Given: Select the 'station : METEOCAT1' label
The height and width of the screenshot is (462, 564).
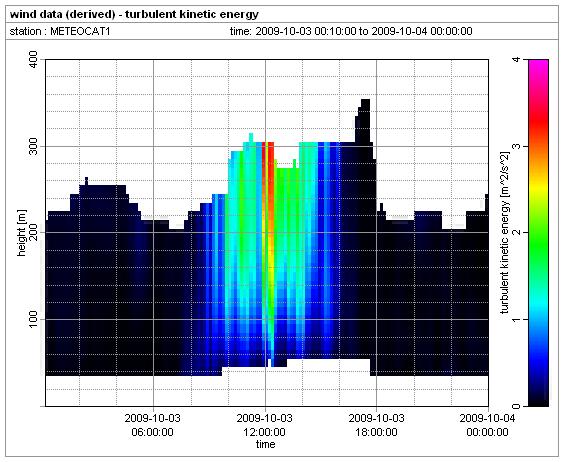Looking at the screenshot, I should click(60, 31).
